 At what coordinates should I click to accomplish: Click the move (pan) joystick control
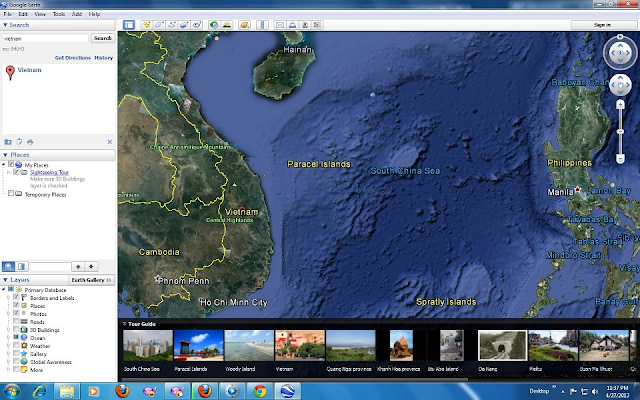(x=620, y=85)
